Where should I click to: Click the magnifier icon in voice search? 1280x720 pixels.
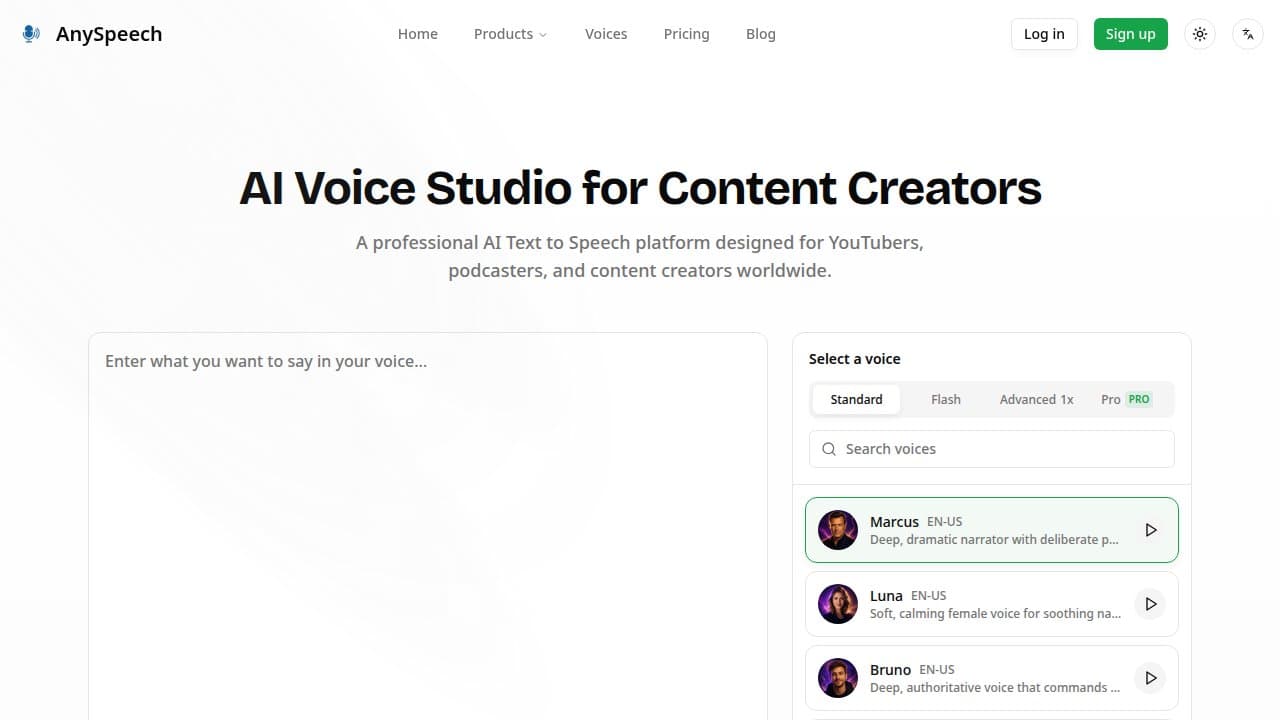coord(829,449)
